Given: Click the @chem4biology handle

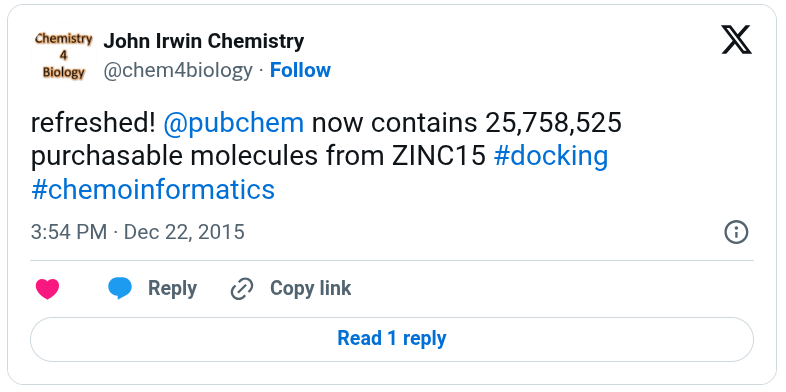Looking at the screenshot, I should [178, 70].
